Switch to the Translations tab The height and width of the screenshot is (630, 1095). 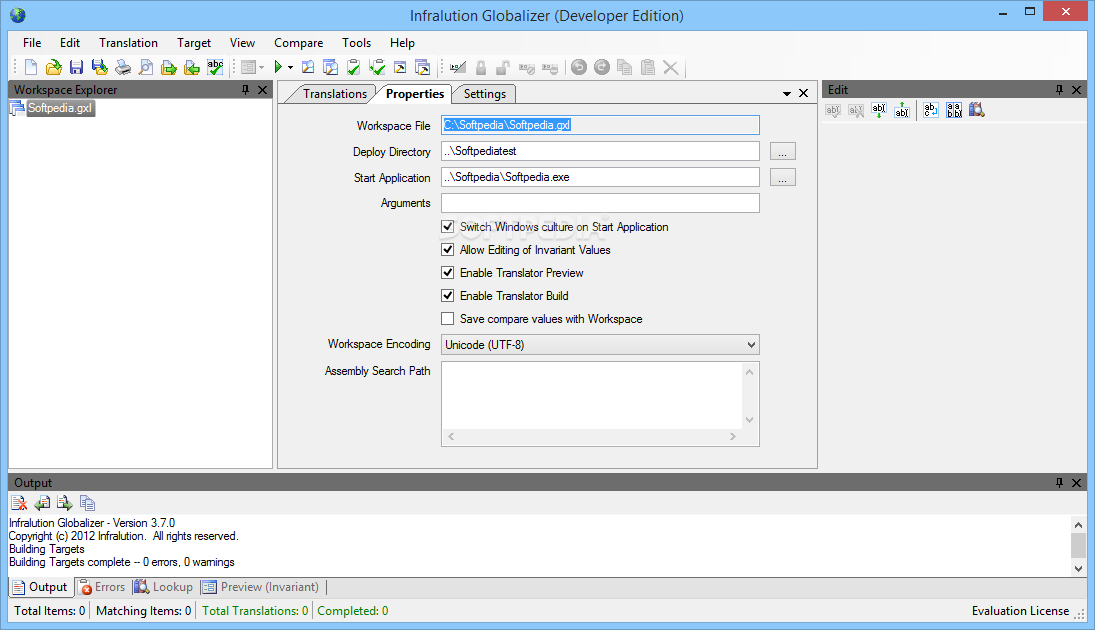pyautogui.click(x=335, y=94)
